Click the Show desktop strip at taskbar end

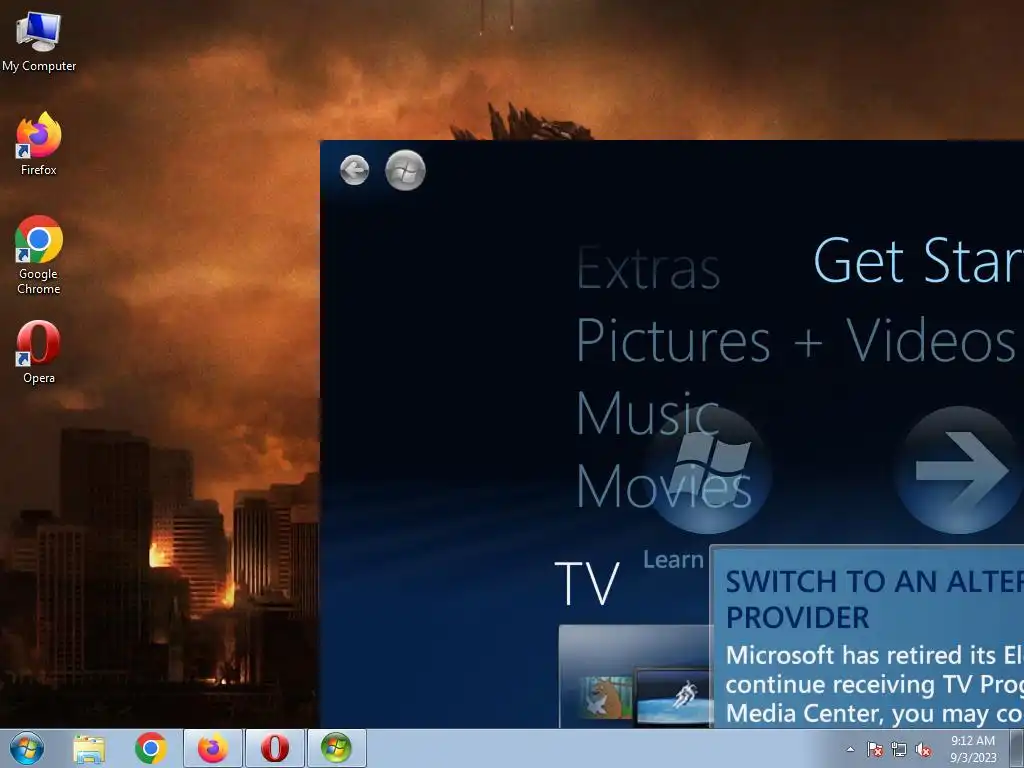pyautogui.click(x=1017, y=748)
